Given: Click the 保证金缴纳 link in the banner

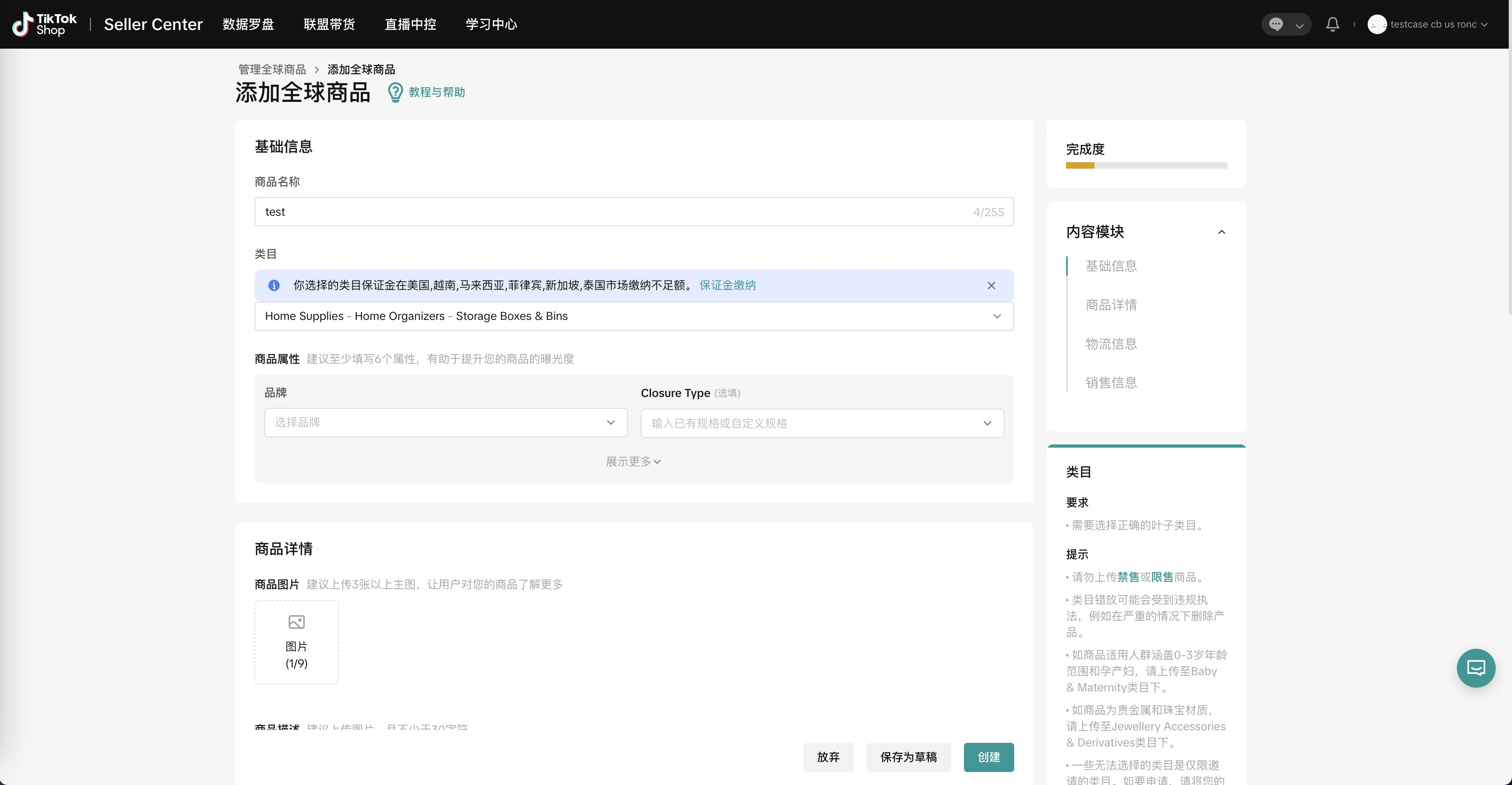Looking at the screenshot, I should point(727,285).
